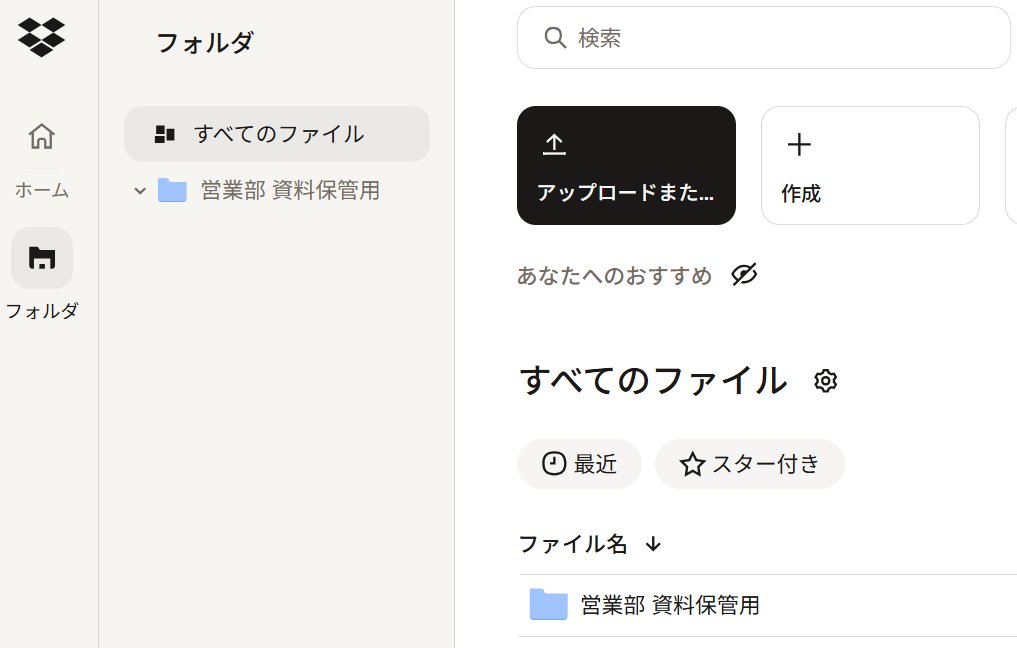This screenshot has width=1017, height=648.
Task: Click the plus icon for 作成
Action: (799, 145)
